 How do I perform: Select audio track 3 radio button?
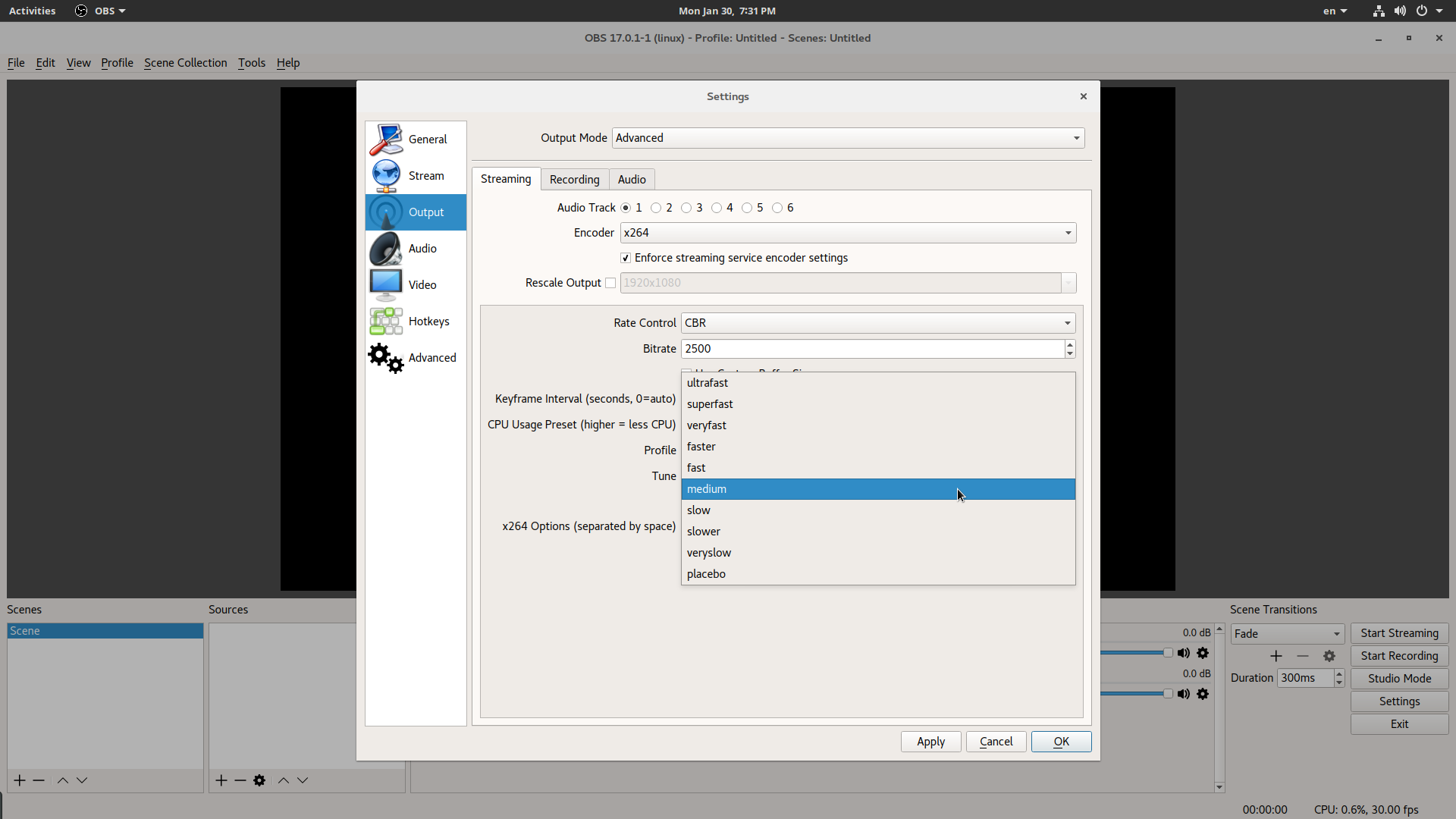[x=686, y=208]
